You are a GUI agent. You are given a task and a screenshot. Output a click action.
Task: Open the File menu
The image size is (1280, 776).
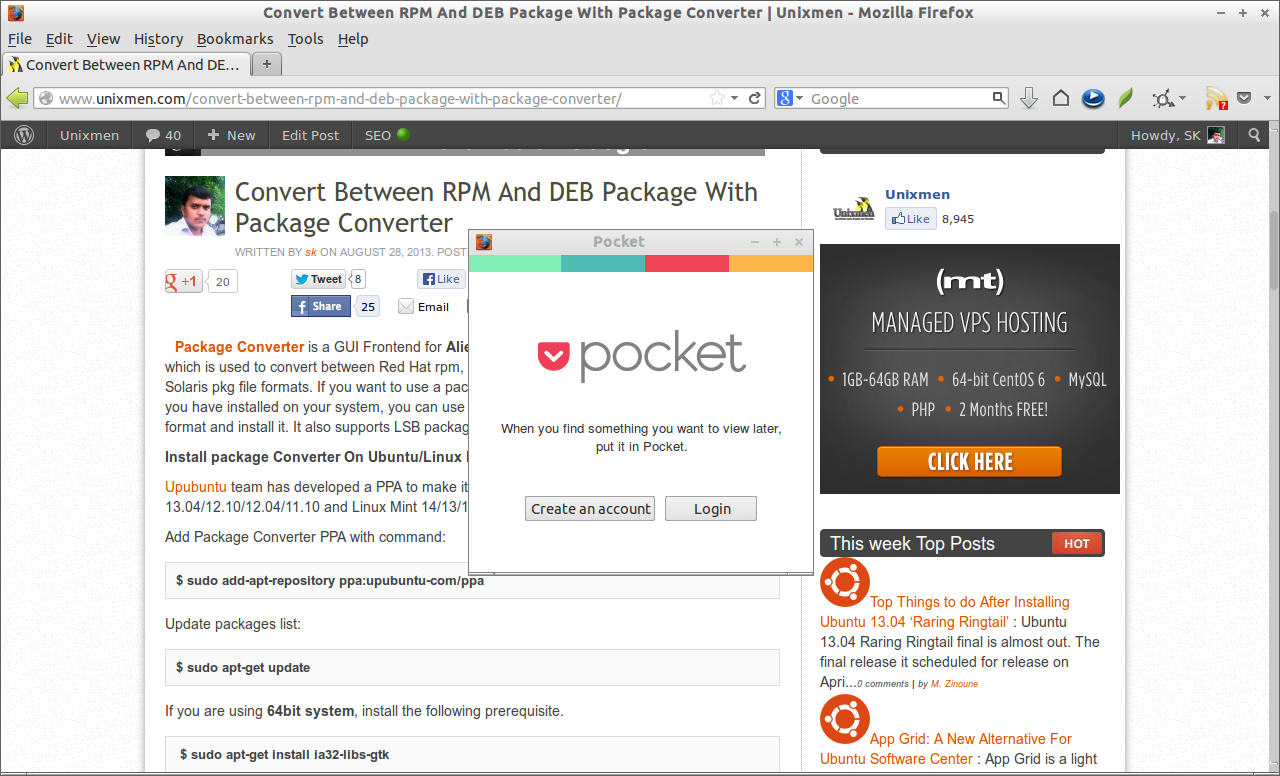20,39
